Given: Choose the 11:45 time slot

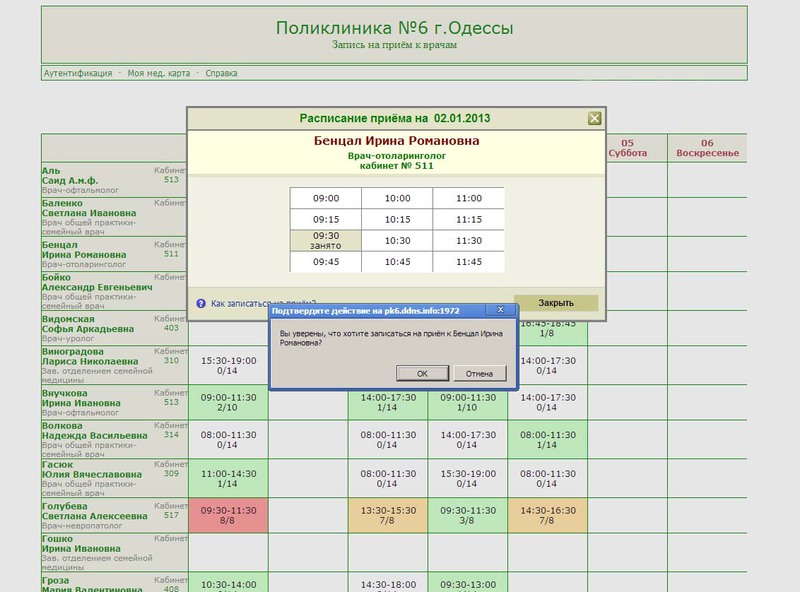Looking at the screenshot, I should click(468, 262).
